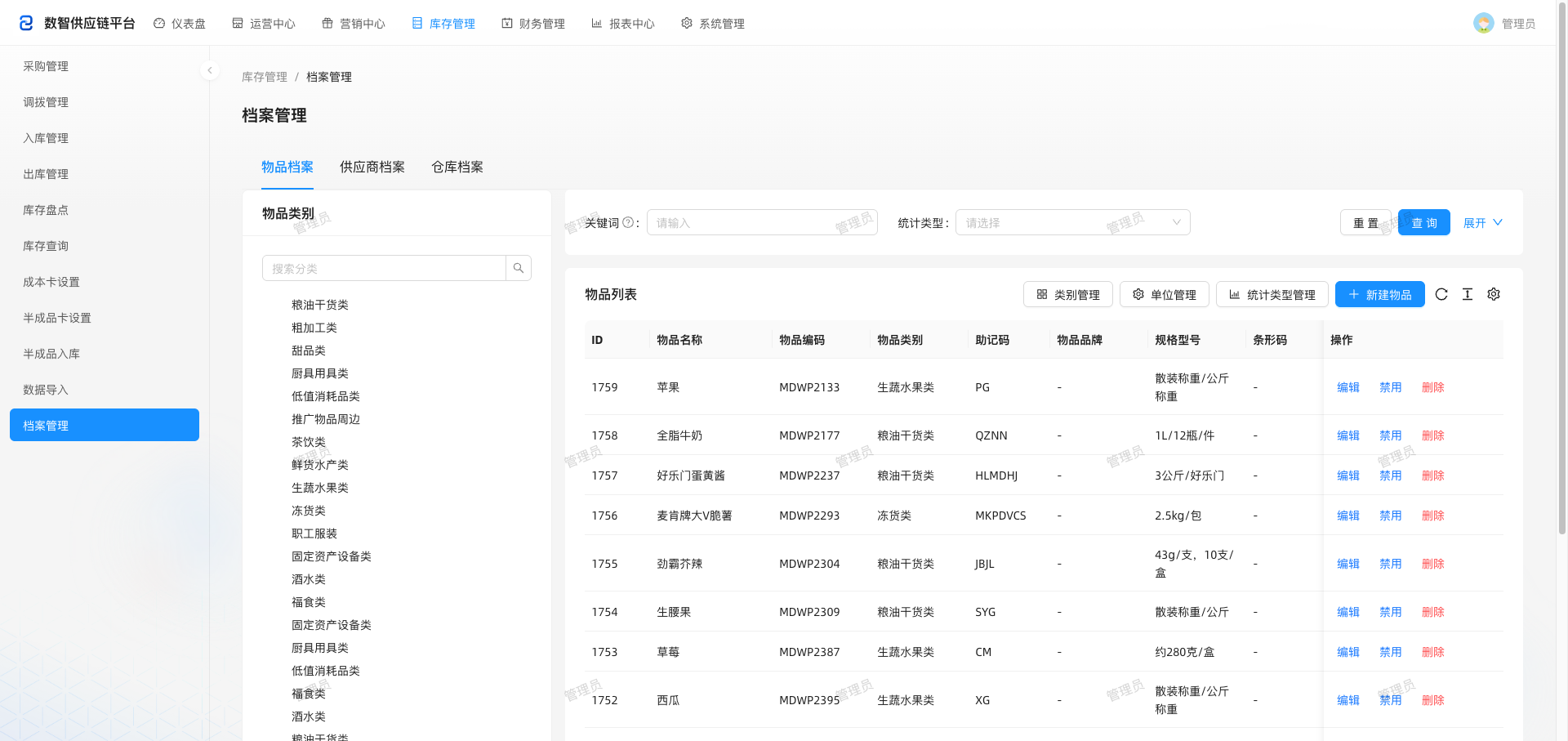Edit the 全脂牛奶 row

click(x=1348, y=435)
